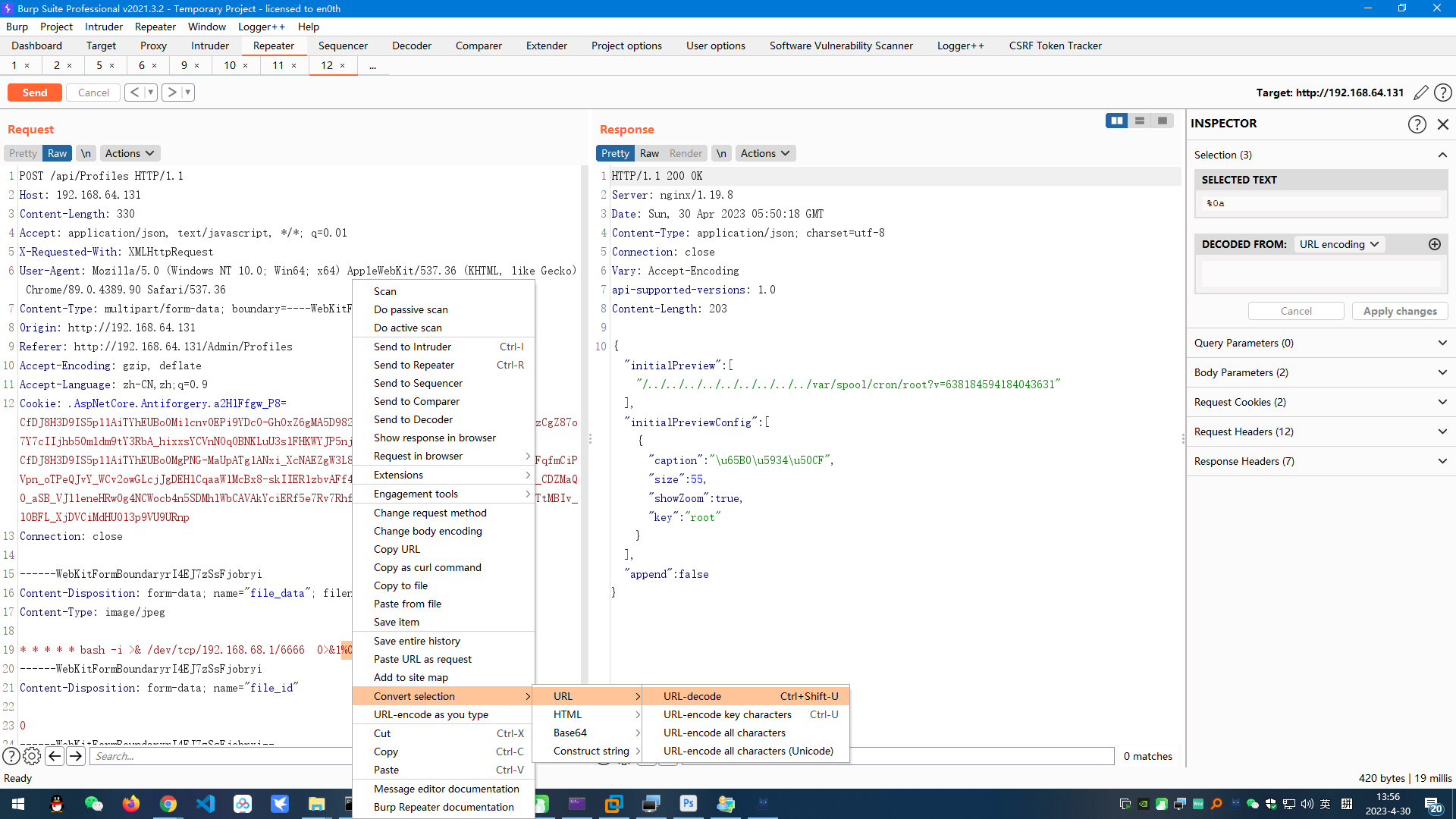Open the Proxy tab
Viewport: 1456px width, 819px height.
point(153,45)
